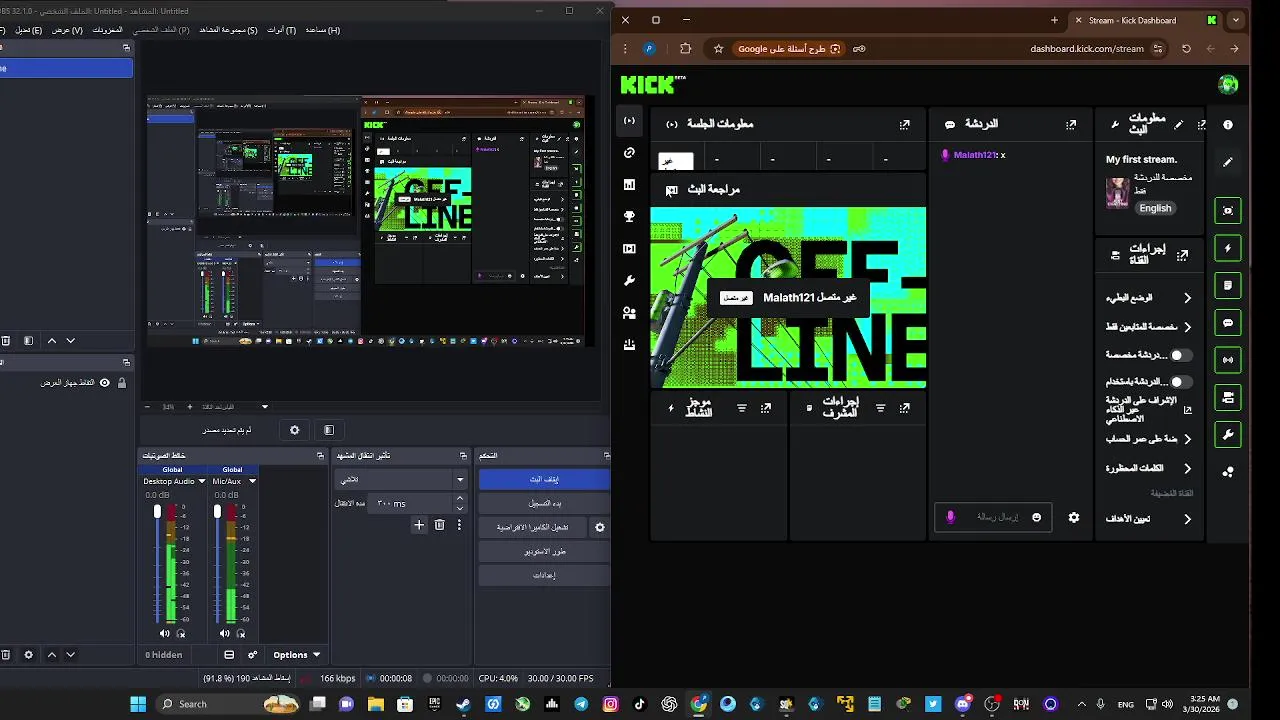1280x720 pixels.
Task: Pop out the session info panel
Action: pos(904,125)
